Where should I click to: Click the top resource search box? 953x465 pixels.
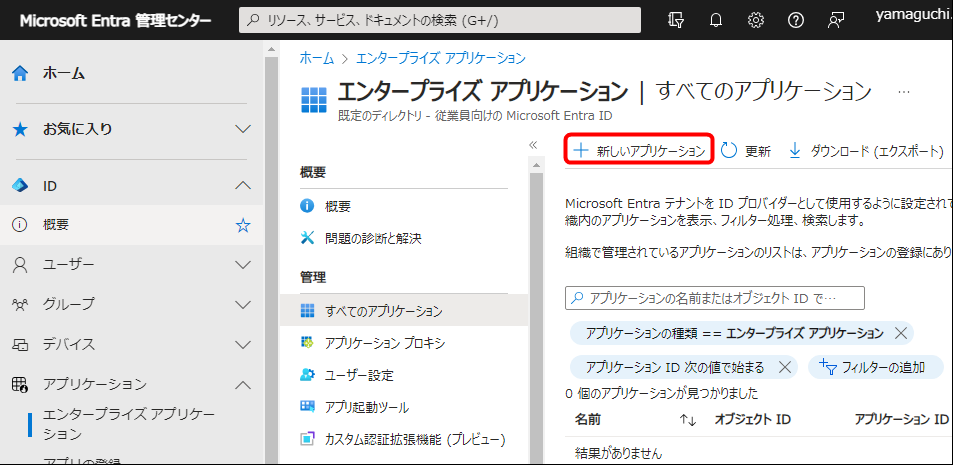pos(440,20)
